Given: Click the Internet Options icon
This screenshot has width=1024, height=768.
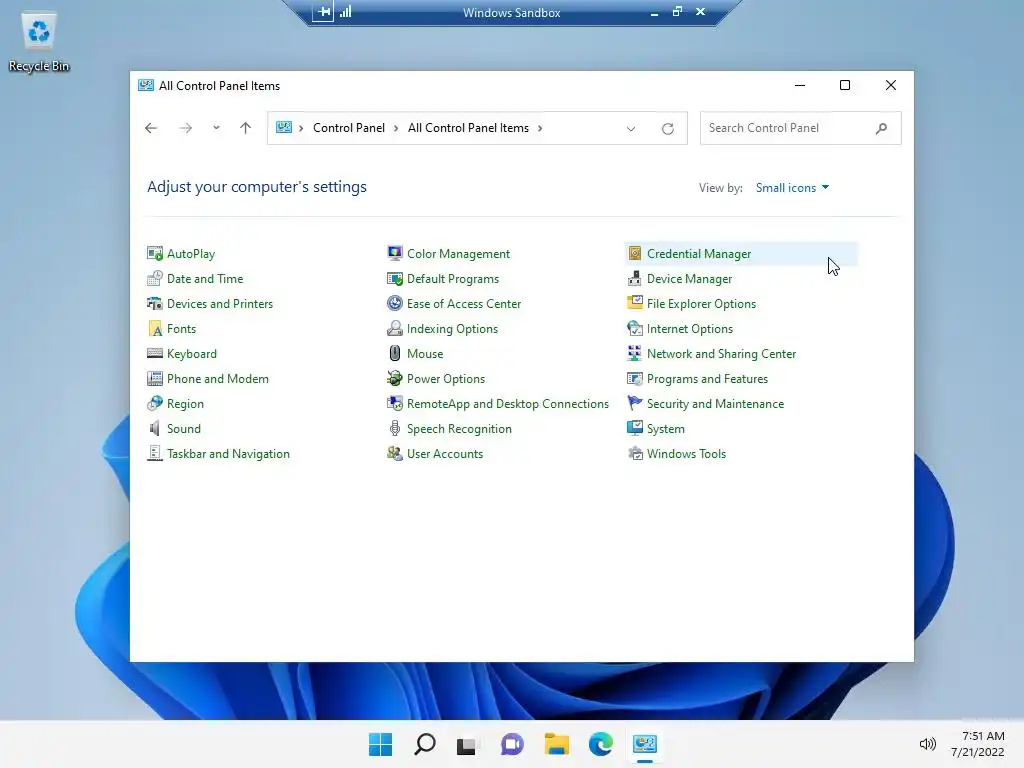Looking at the screenshot, I should click(635, 328).
